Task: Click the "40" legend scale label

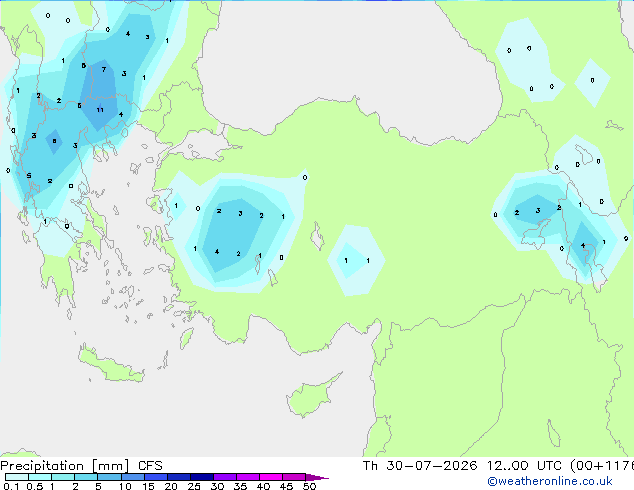Action: 263,486
